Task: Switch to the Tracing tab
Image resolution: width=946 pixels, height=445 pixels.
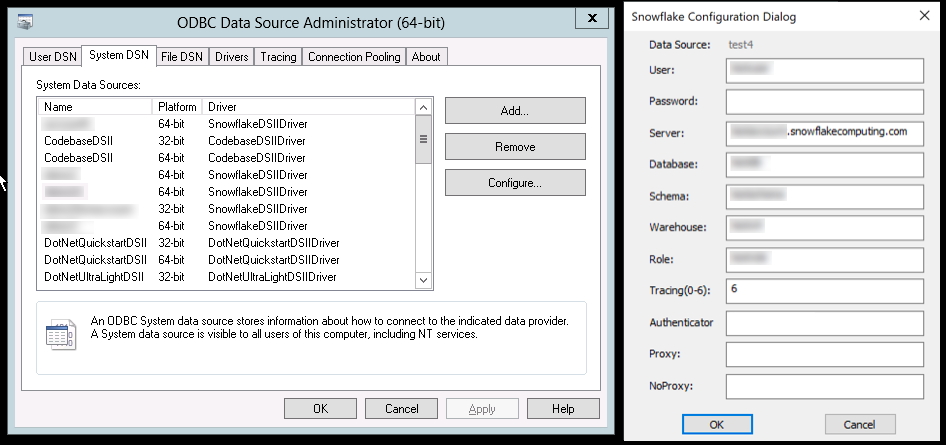Action: (x=278, y=57)
